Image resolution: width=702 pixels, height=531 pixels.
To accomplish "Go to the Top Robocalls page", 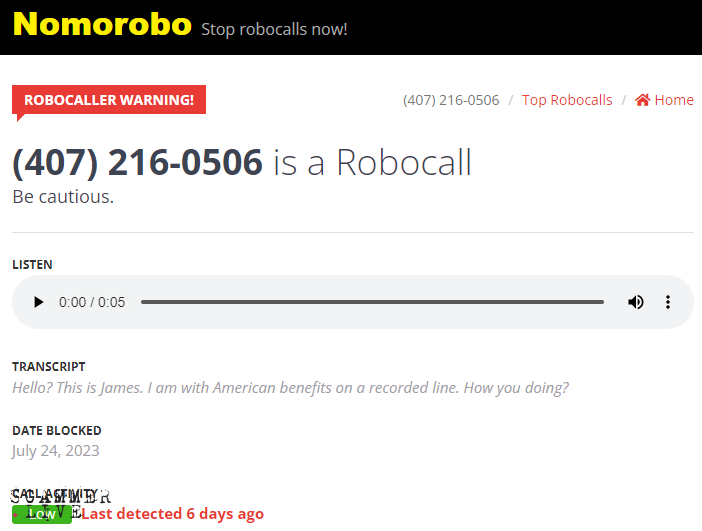I will tap(567, 100).
